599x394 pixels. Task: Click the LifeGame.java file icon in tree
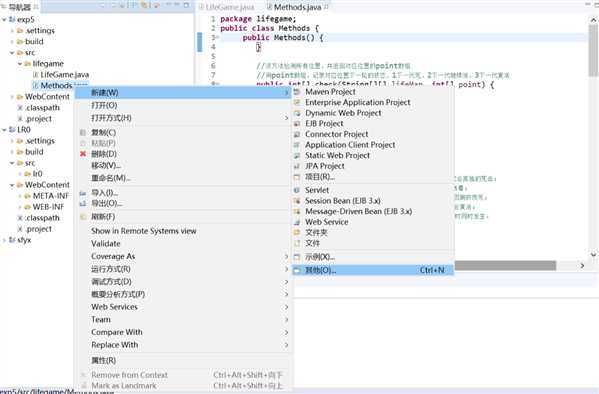36,75
